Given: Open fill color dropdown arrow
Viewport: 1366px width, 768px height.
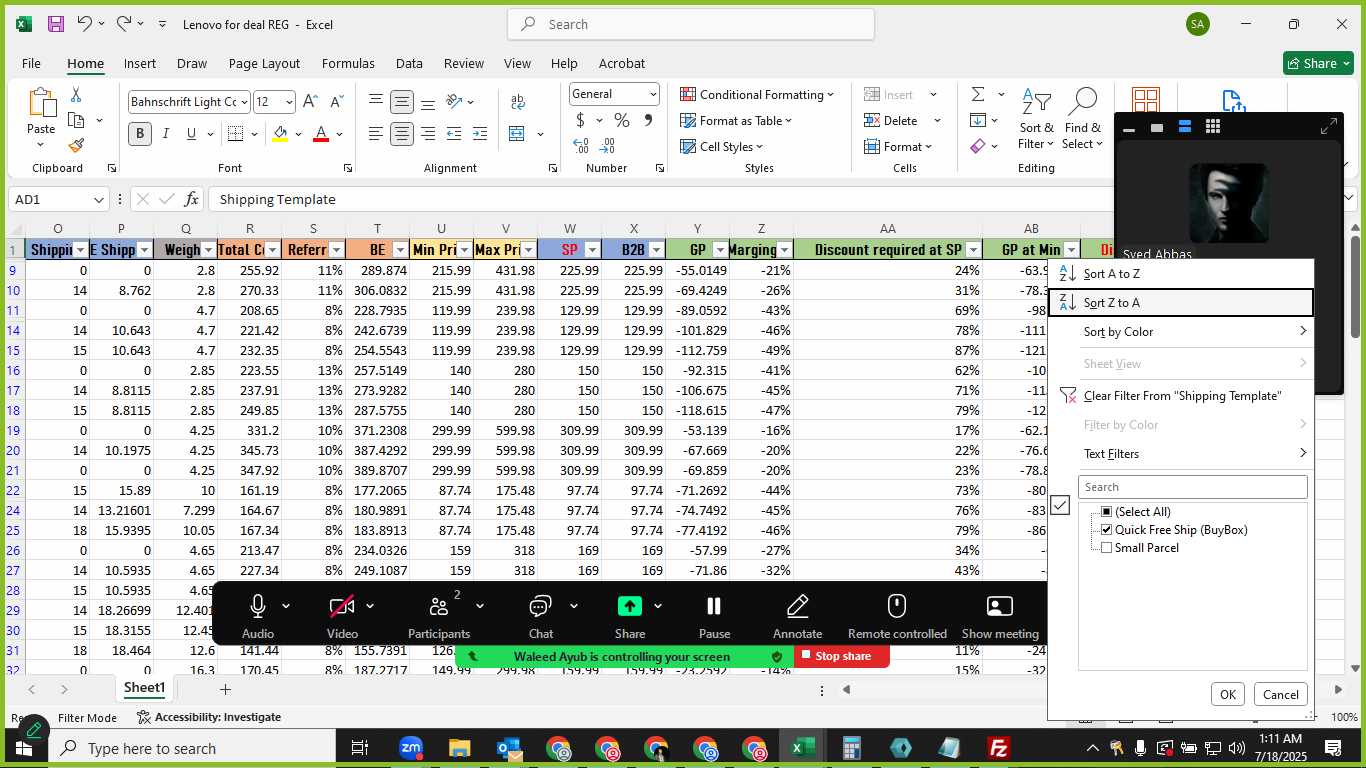Looking at the screenshot, I should 298,134.
